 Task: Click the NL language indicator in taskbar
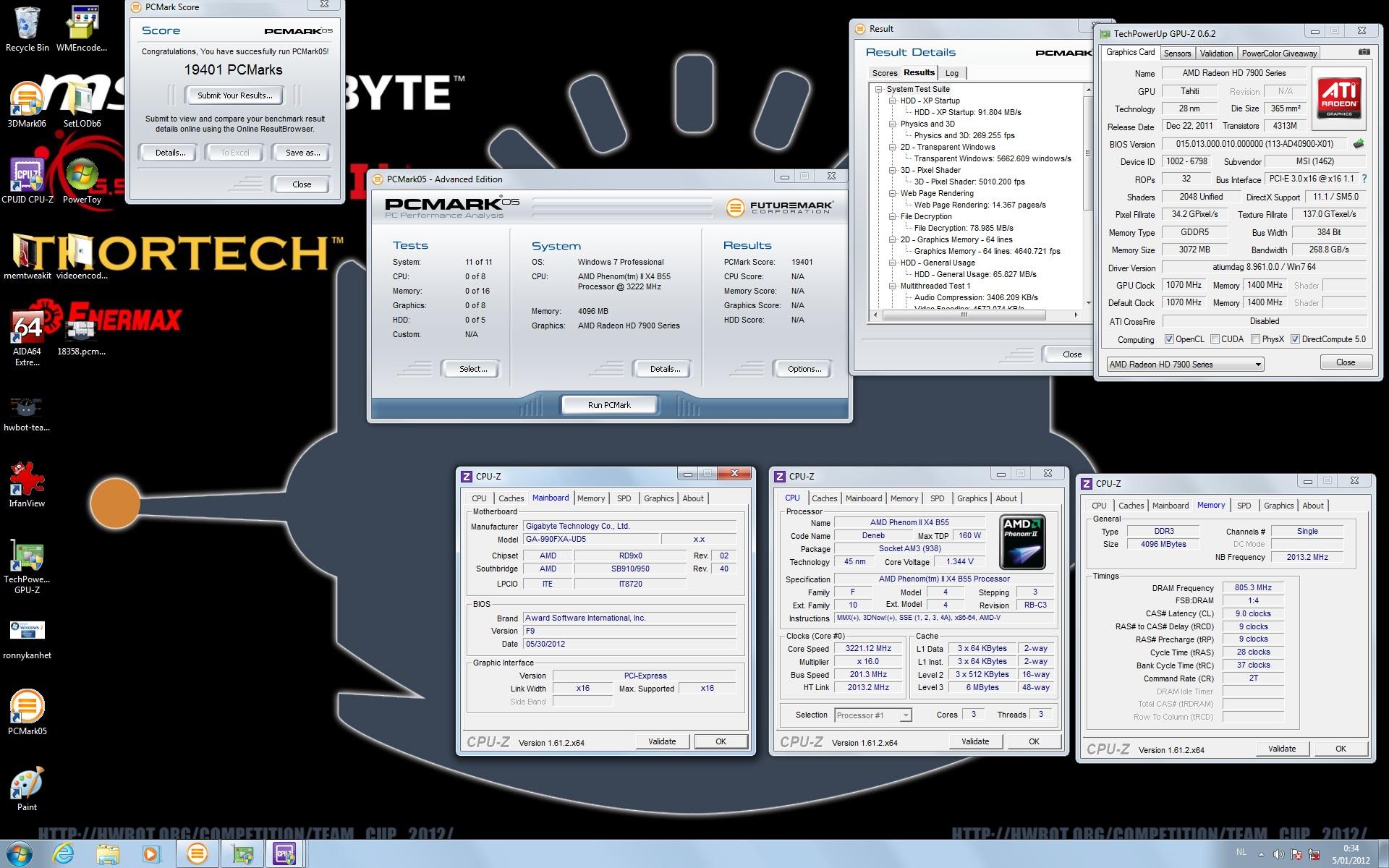point(1241,852)
